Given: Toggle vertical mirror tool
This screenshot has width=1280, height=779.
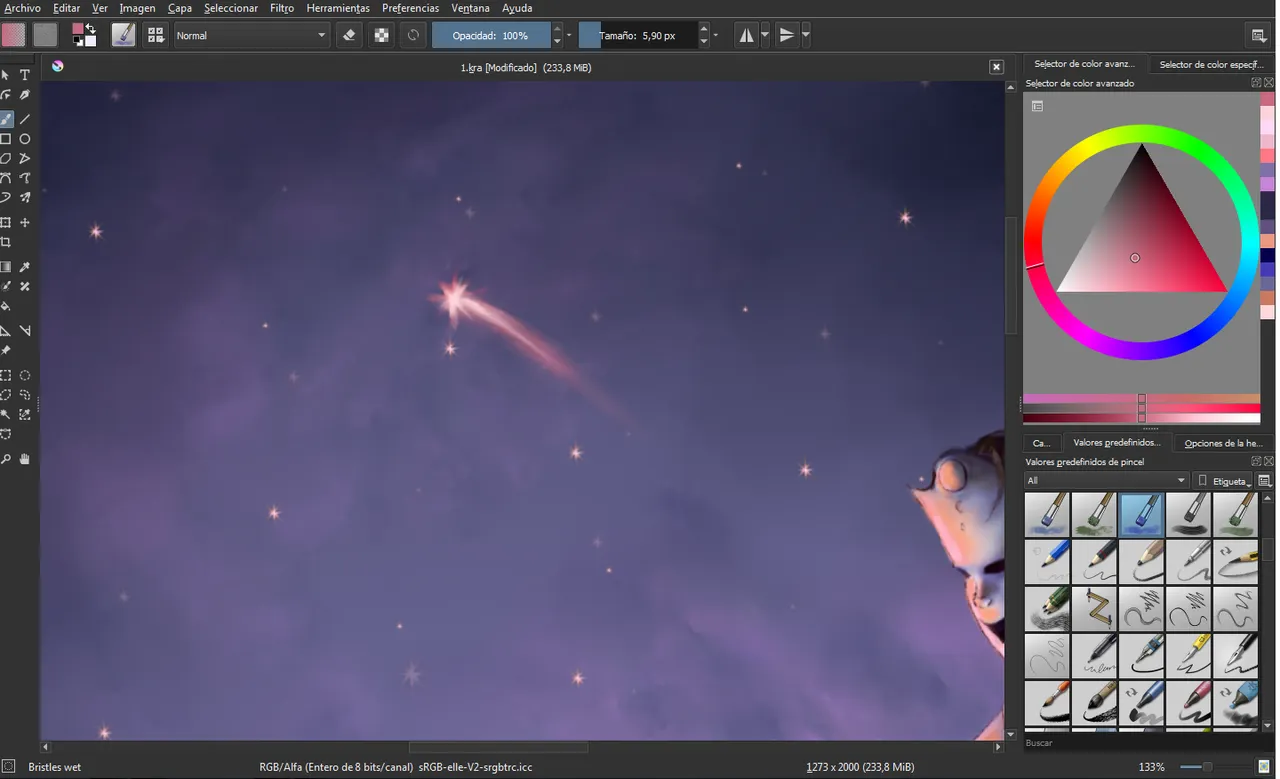Looking at the screenshot, I should click(x=787, y=35).
